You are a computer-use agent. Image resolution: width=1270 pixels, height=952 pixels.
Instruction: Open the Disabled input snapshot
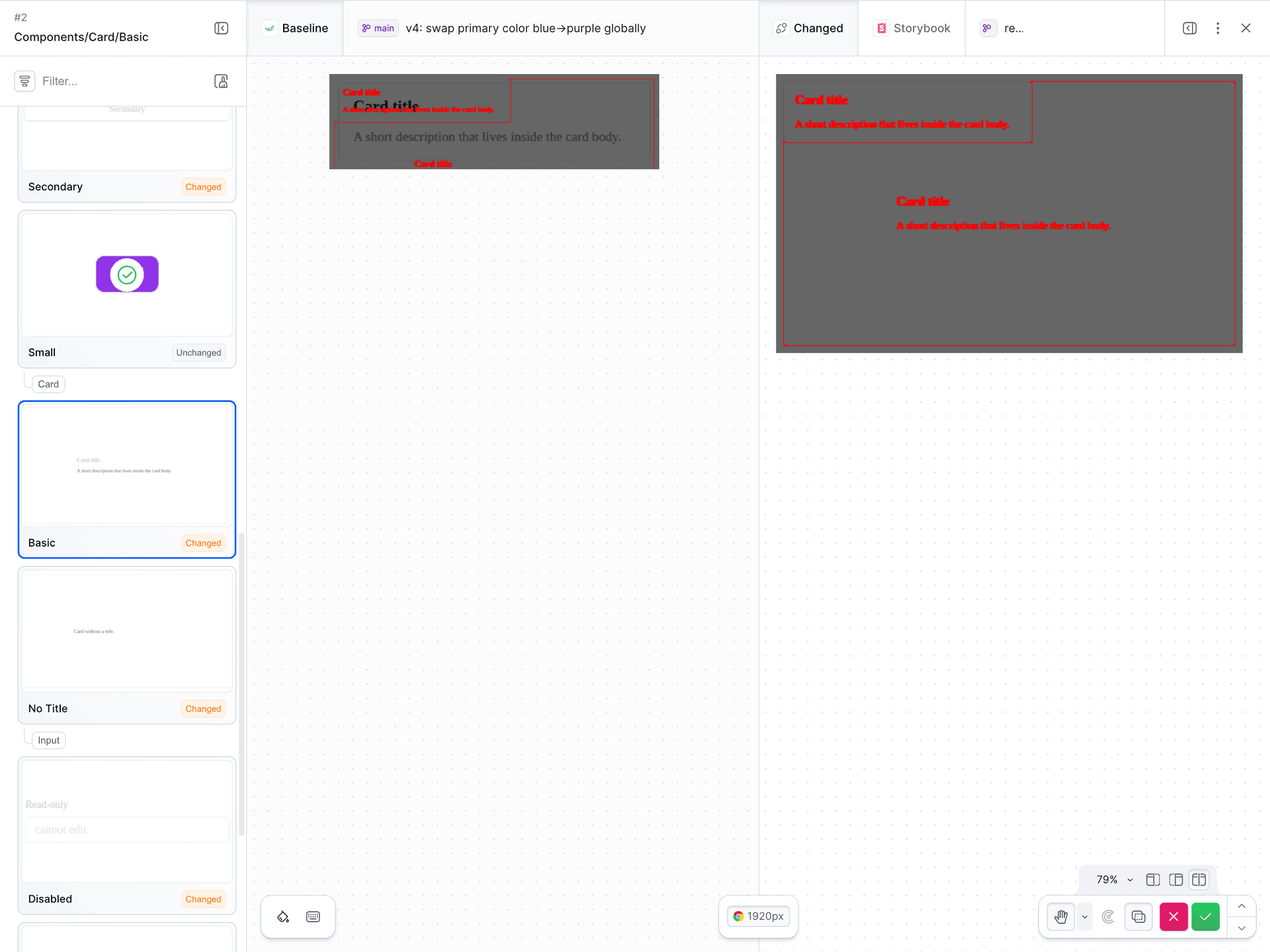point(127,836)
